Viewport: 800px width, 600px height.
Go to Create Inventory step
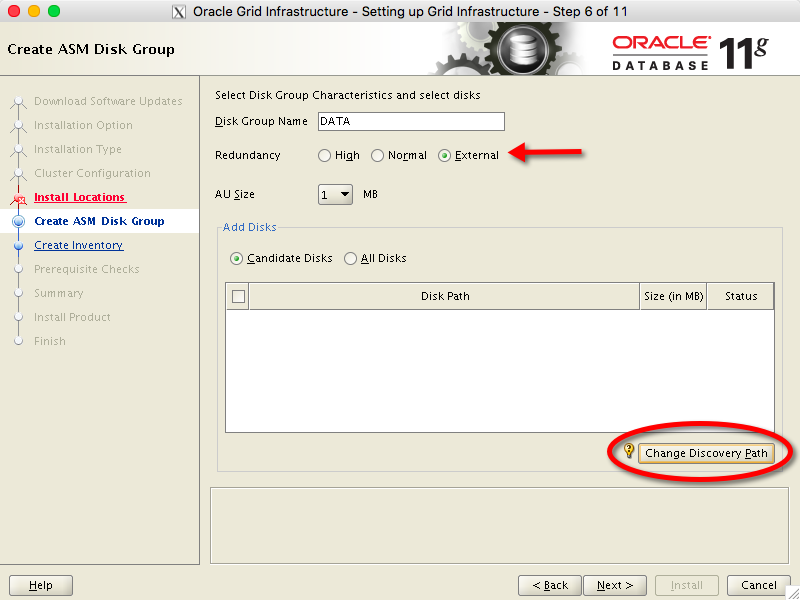(78, 245)
